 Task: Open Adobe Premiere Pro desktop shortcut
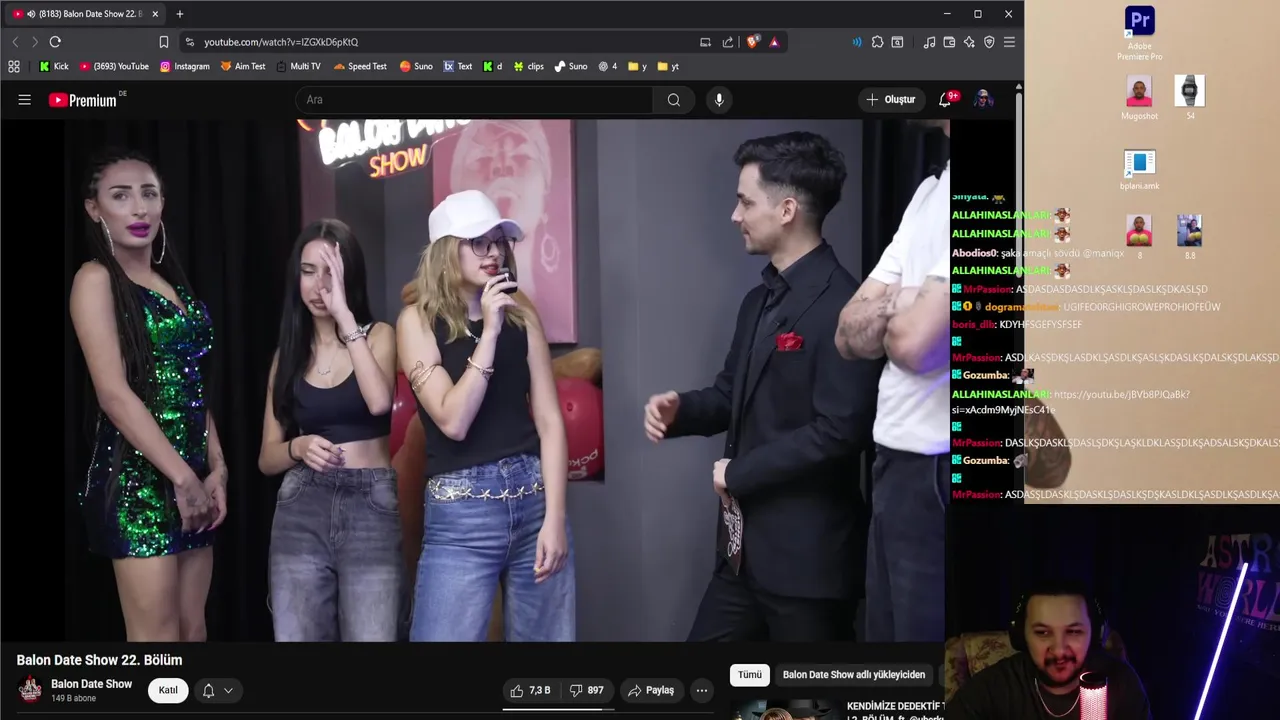[x=1139, y=33]
